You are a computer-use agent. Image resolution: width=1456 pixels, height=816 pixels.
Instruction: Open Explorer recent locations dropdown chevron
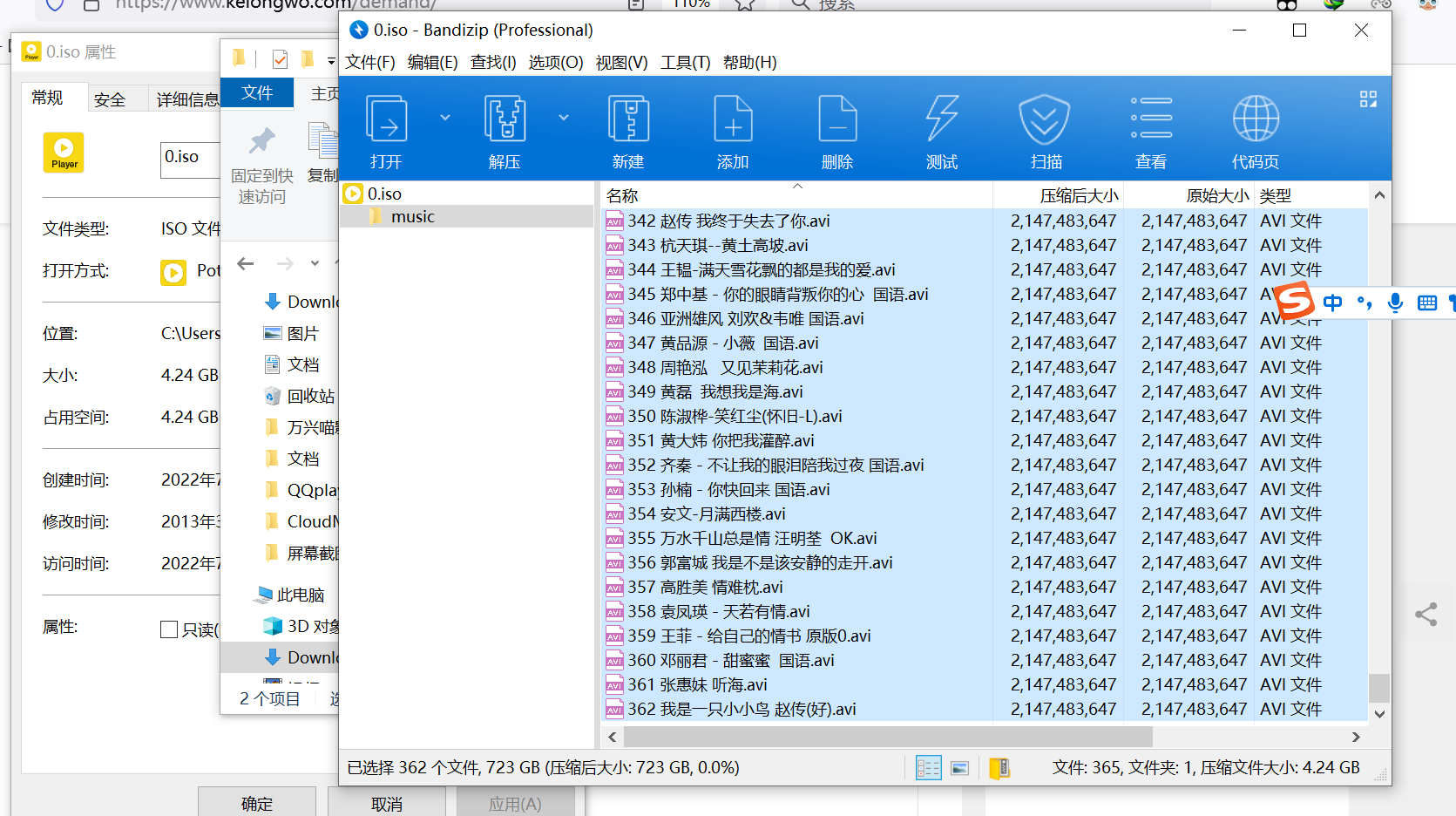(x=315, y=263)
